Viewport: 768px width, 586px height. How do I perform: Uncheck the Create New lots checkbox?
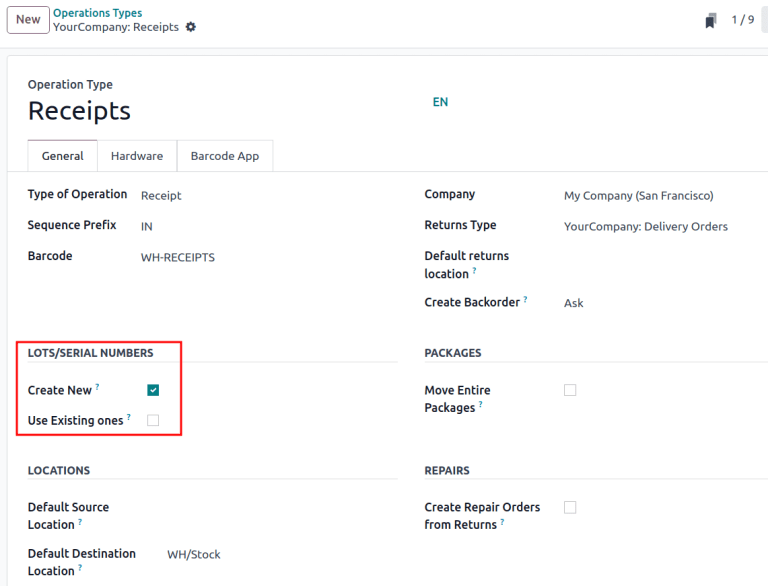point(153,390)
